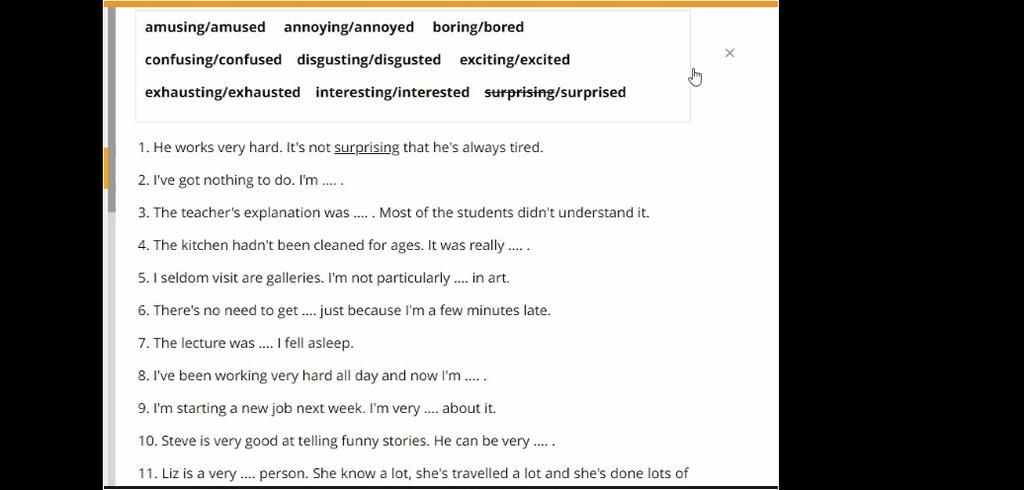Click the disgusting/disgusted word pair
The image size is (1024, 490).
click(x=369, y=60)
